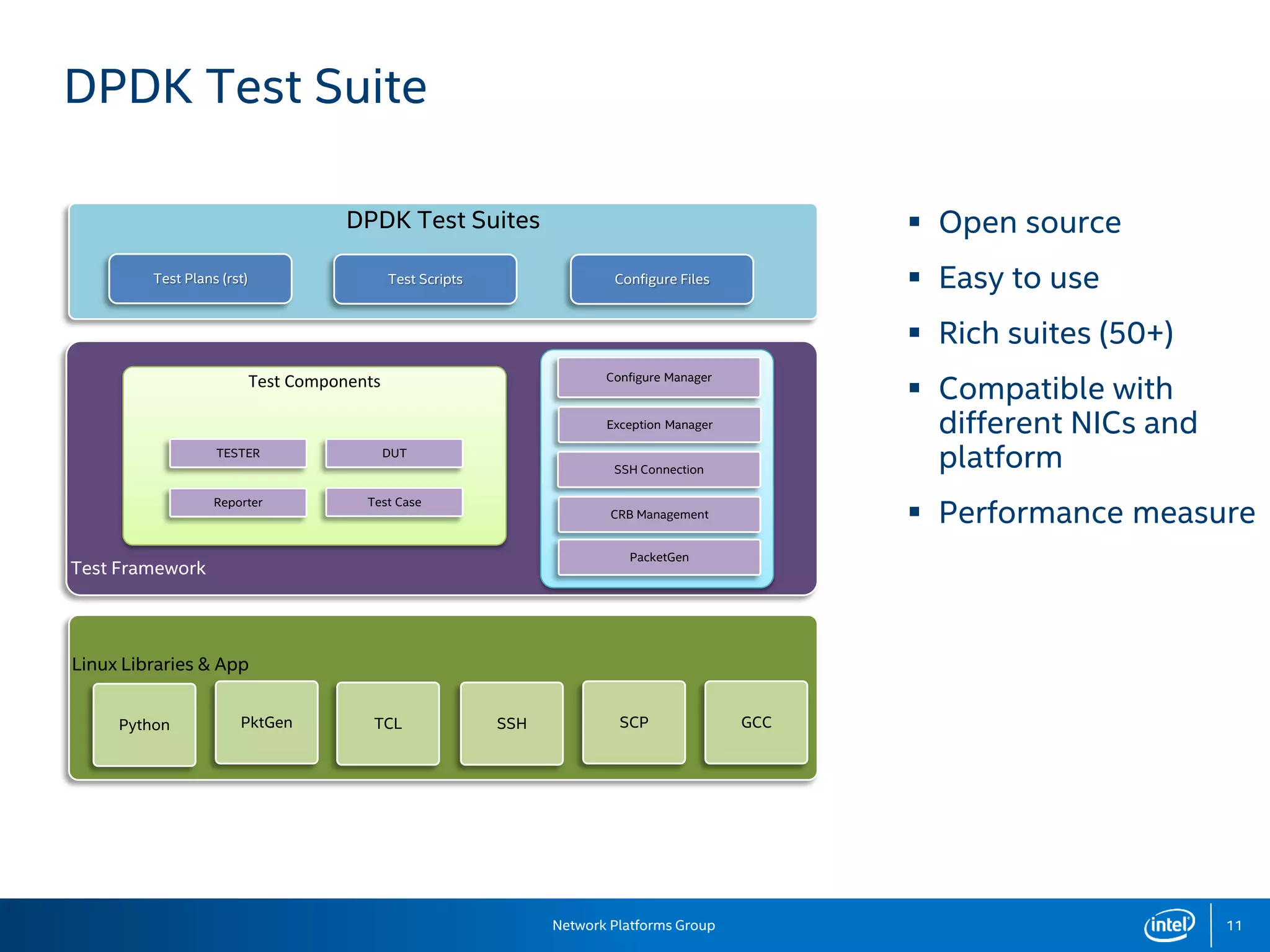Image resolution: width=1270 pixels, height=952 pixels.
Task: Select the Reporter block
Action: [x=238, y=503]
